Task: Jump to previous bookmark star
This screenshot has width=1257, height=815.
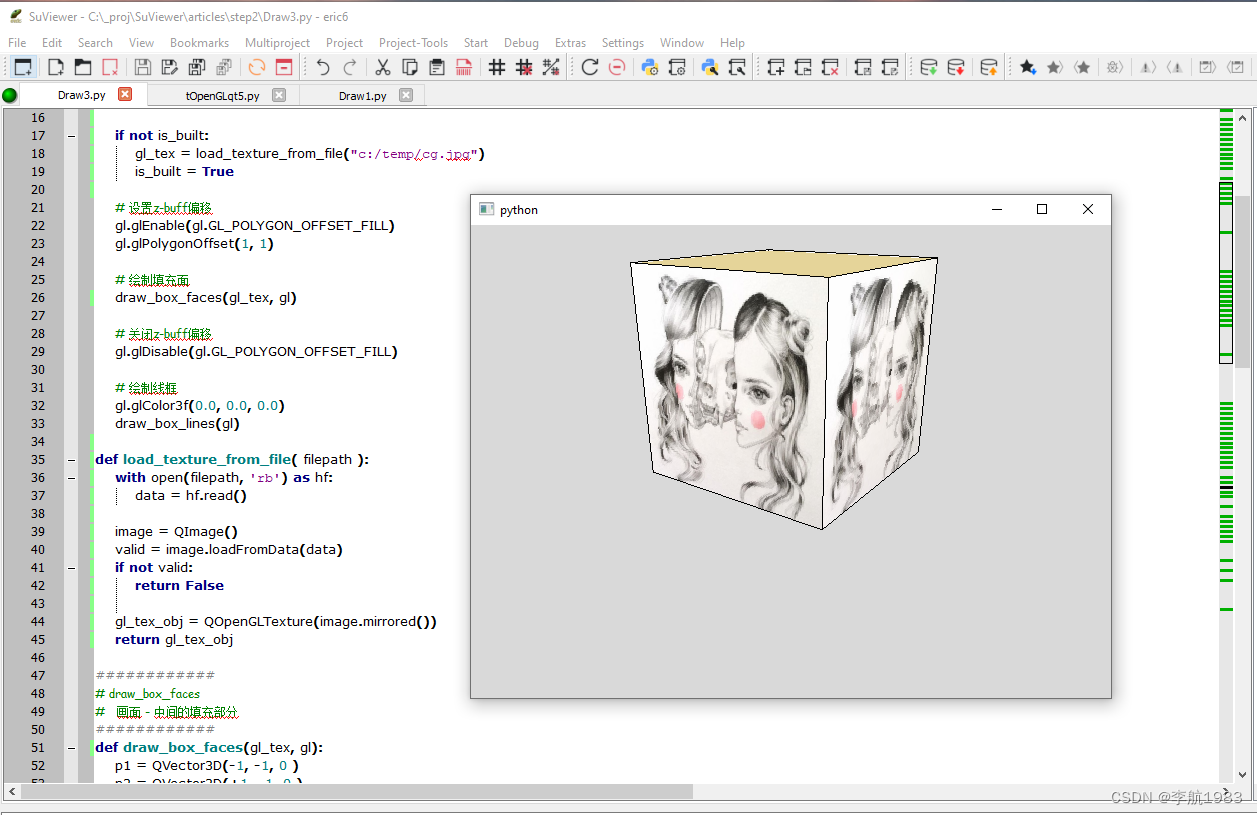Action: click(1082, 67)
